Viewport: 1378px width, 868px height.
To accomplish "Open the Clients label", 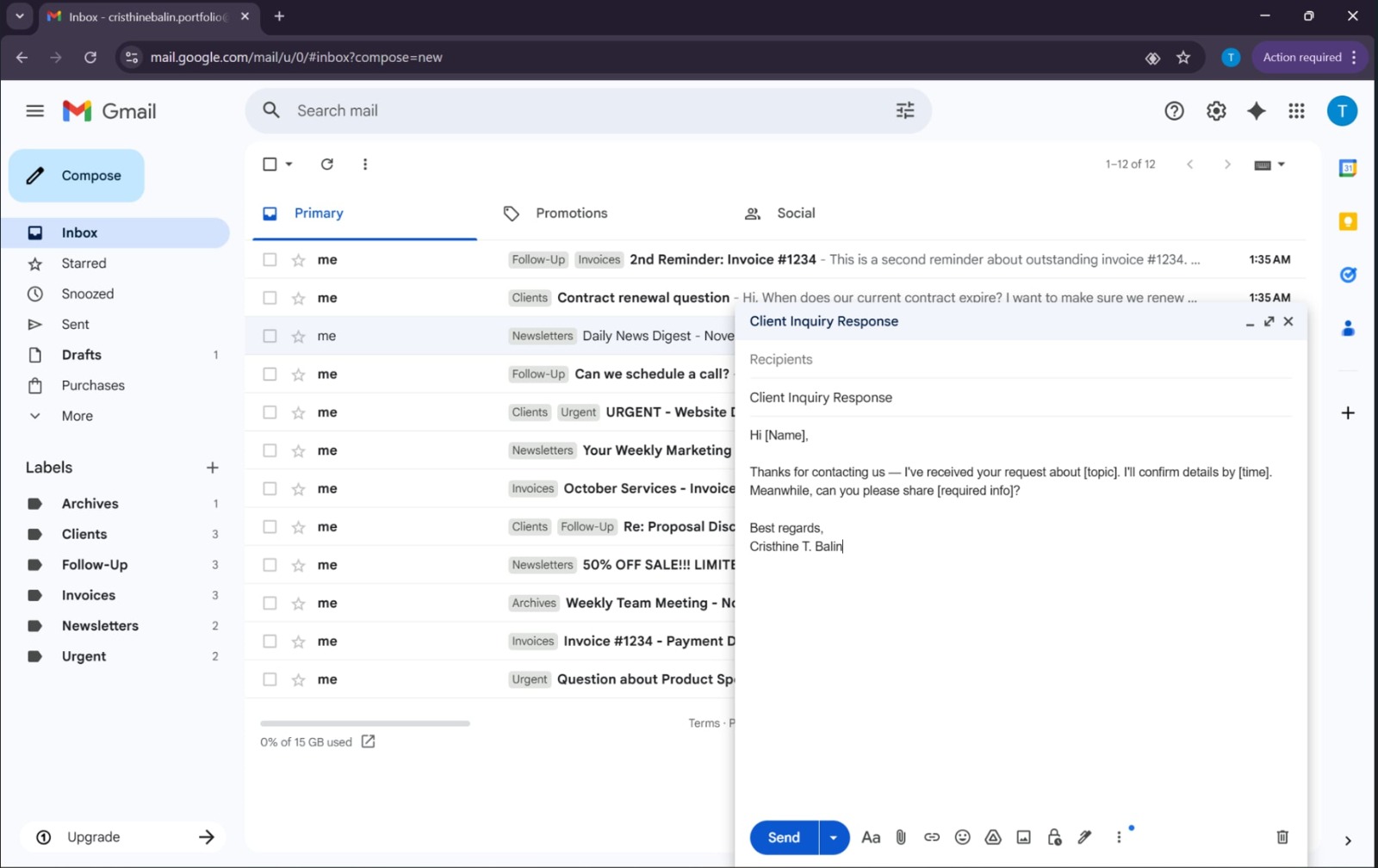I will (x=84, y=534).
